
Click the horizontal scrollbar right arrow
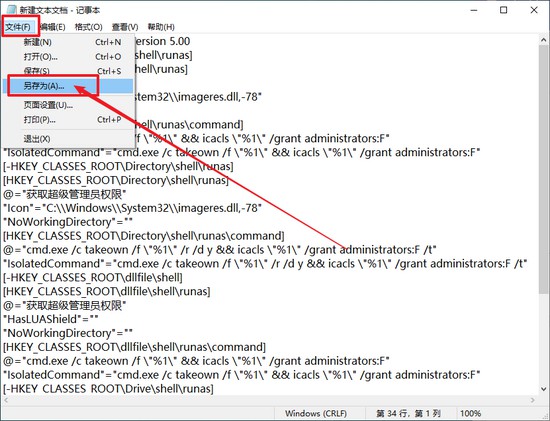click(533, 400)
